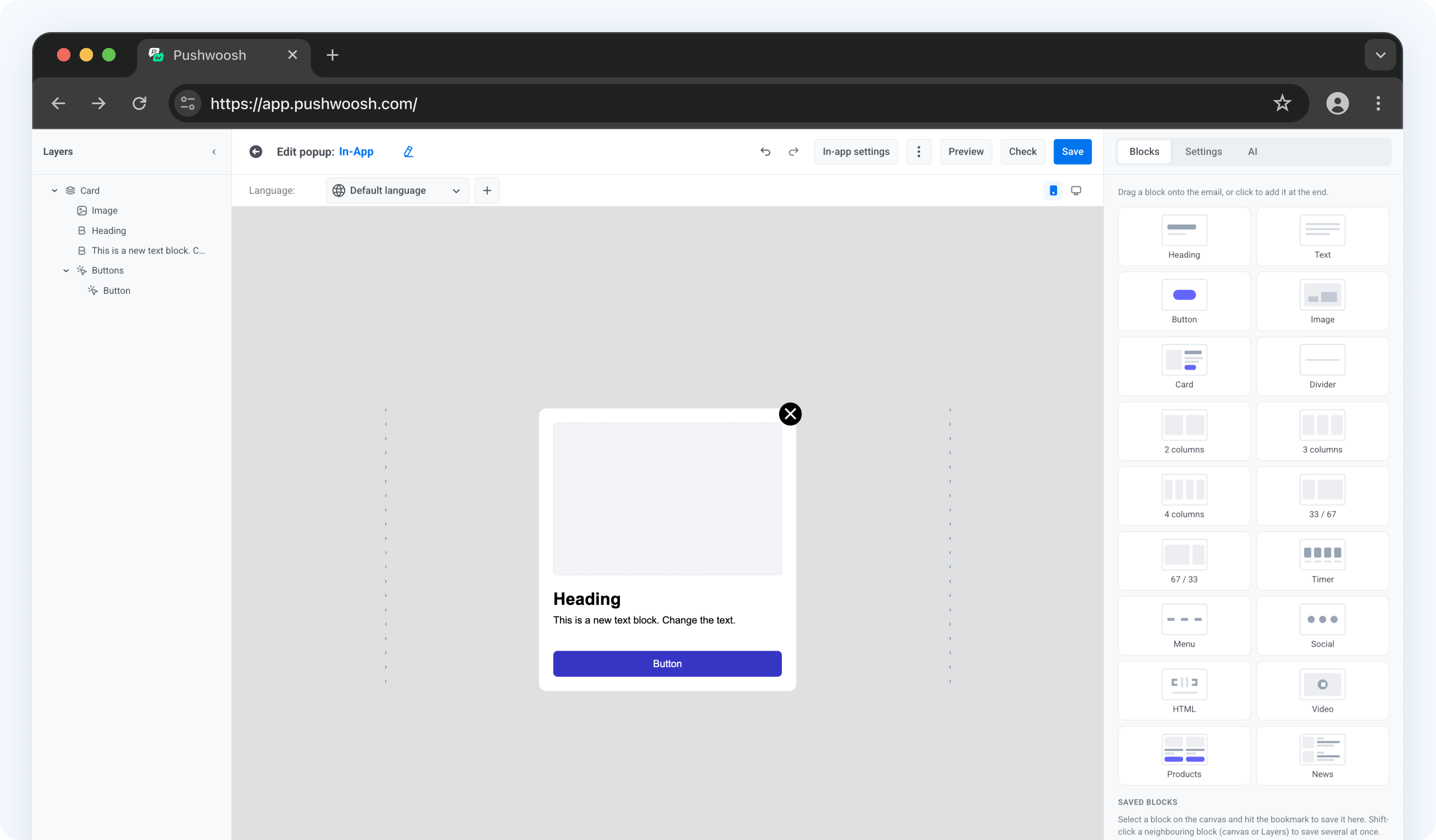Add the 67 / 33 column block
The height and width of the screenshot is (840, 1436).
click(x=1184, y=561)
